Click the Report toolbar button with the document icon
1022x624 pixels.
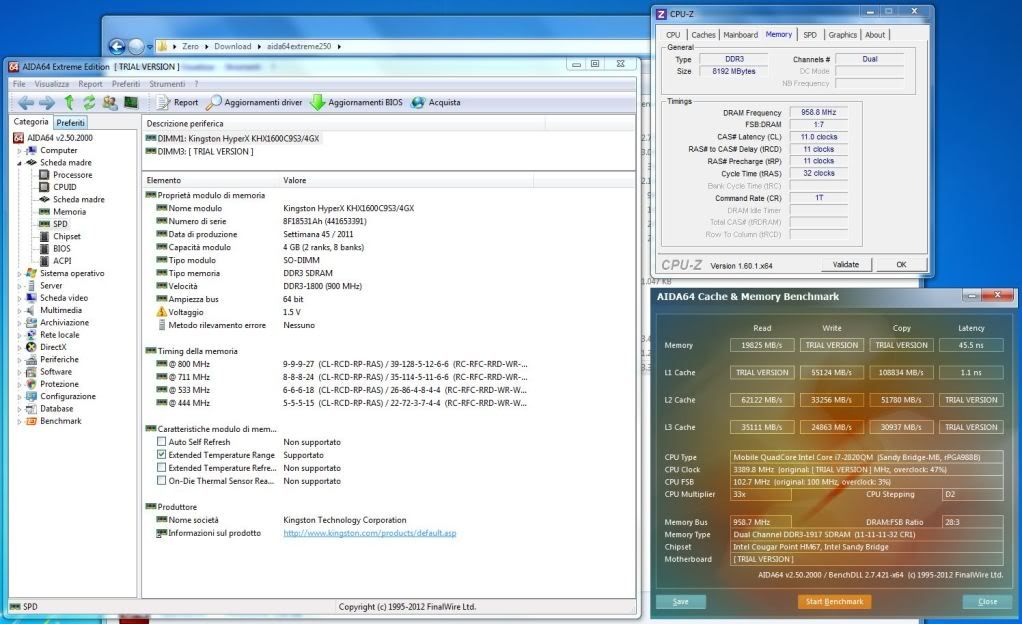[177, 102]
